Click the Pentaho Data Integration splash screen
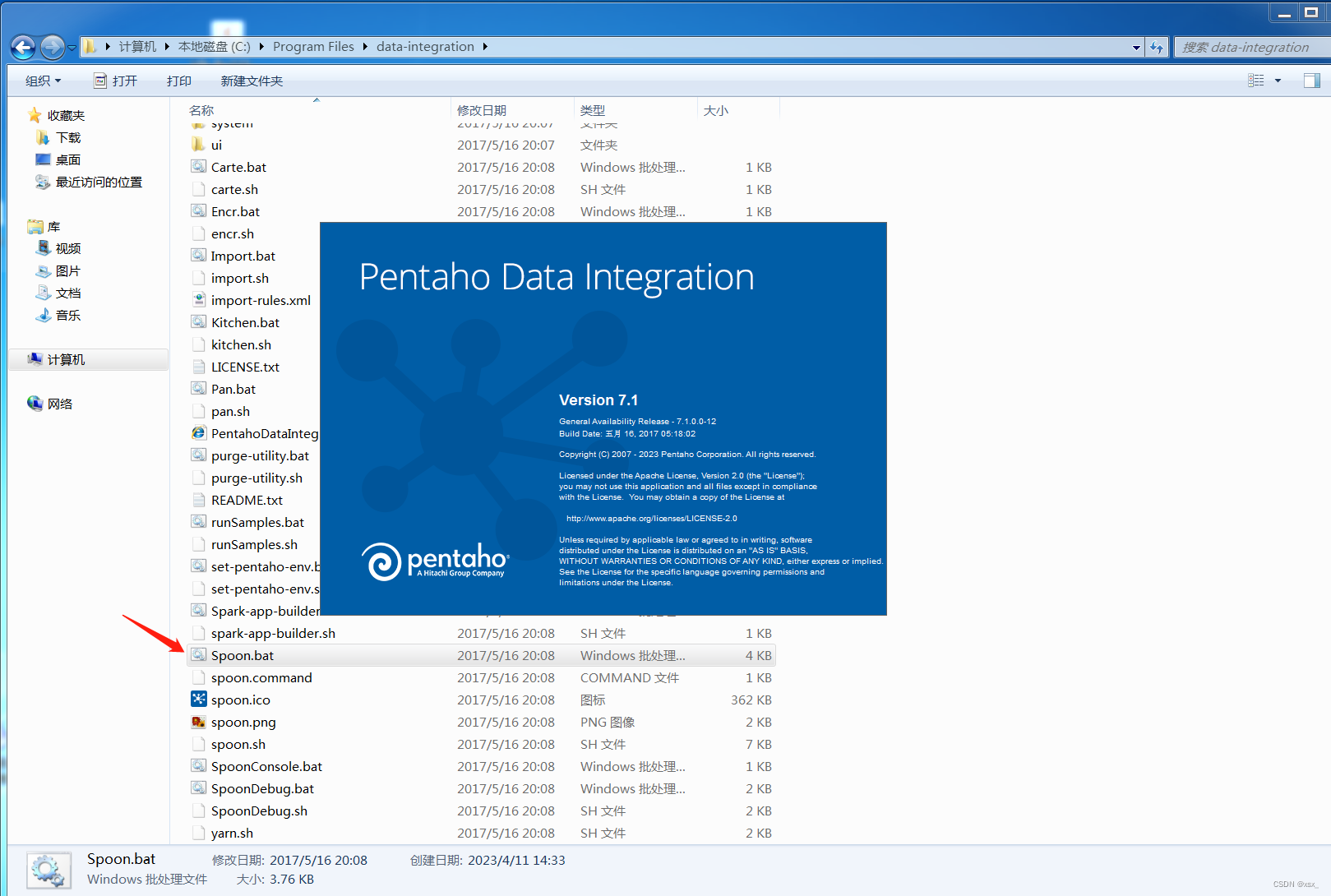The image size is (1331, 896). 603,418
